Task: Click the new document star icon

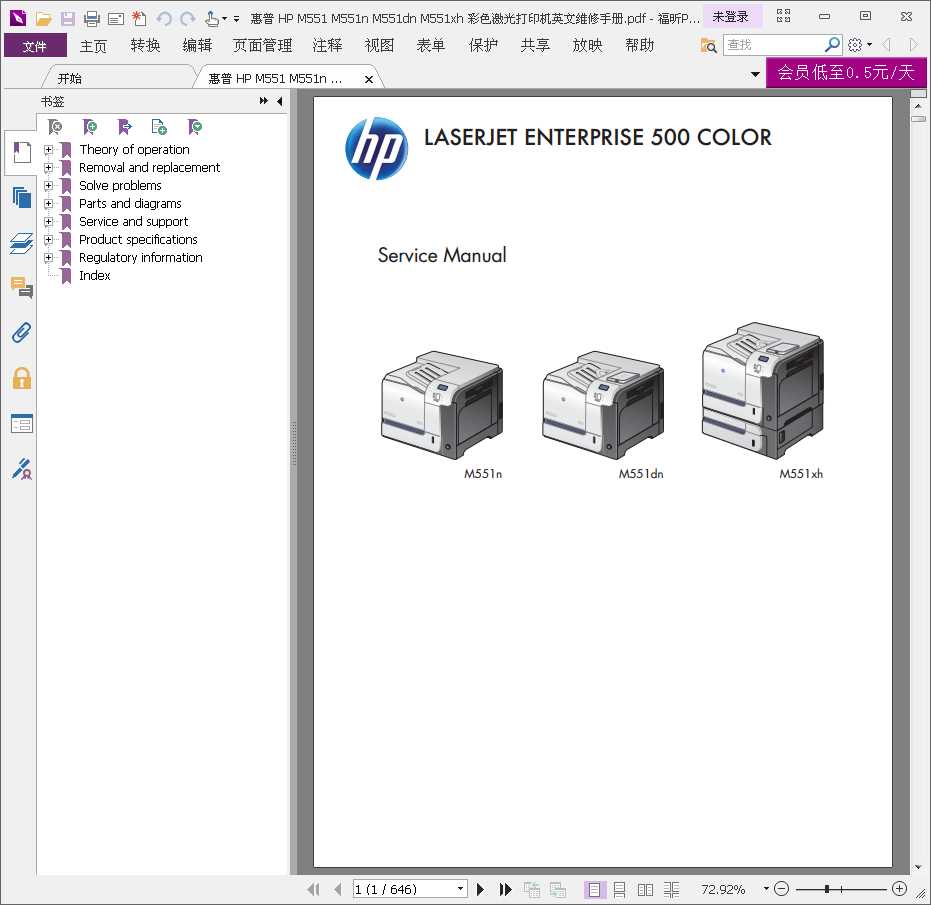Action: (140, 18)
